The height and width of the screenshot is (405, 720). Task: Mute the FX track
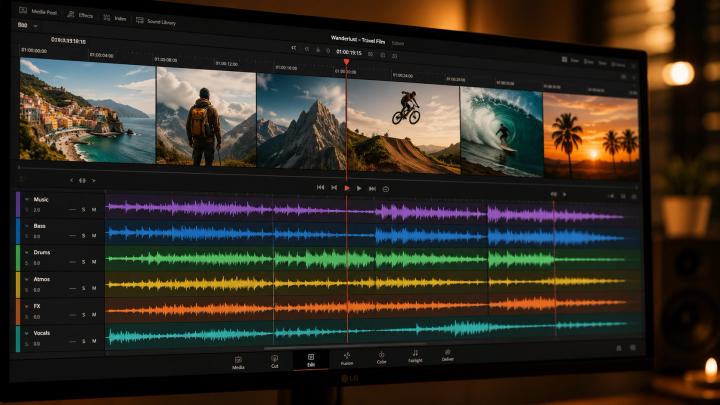(94, 315)
